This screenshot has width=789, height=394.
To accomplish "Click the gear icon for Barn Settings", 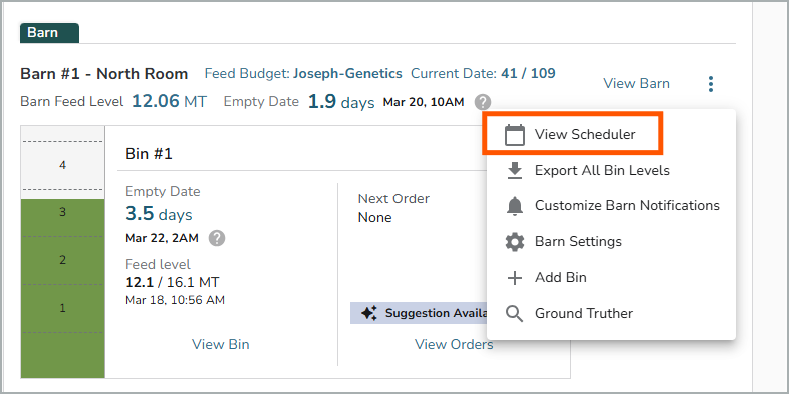I will [x=514, y=242].
